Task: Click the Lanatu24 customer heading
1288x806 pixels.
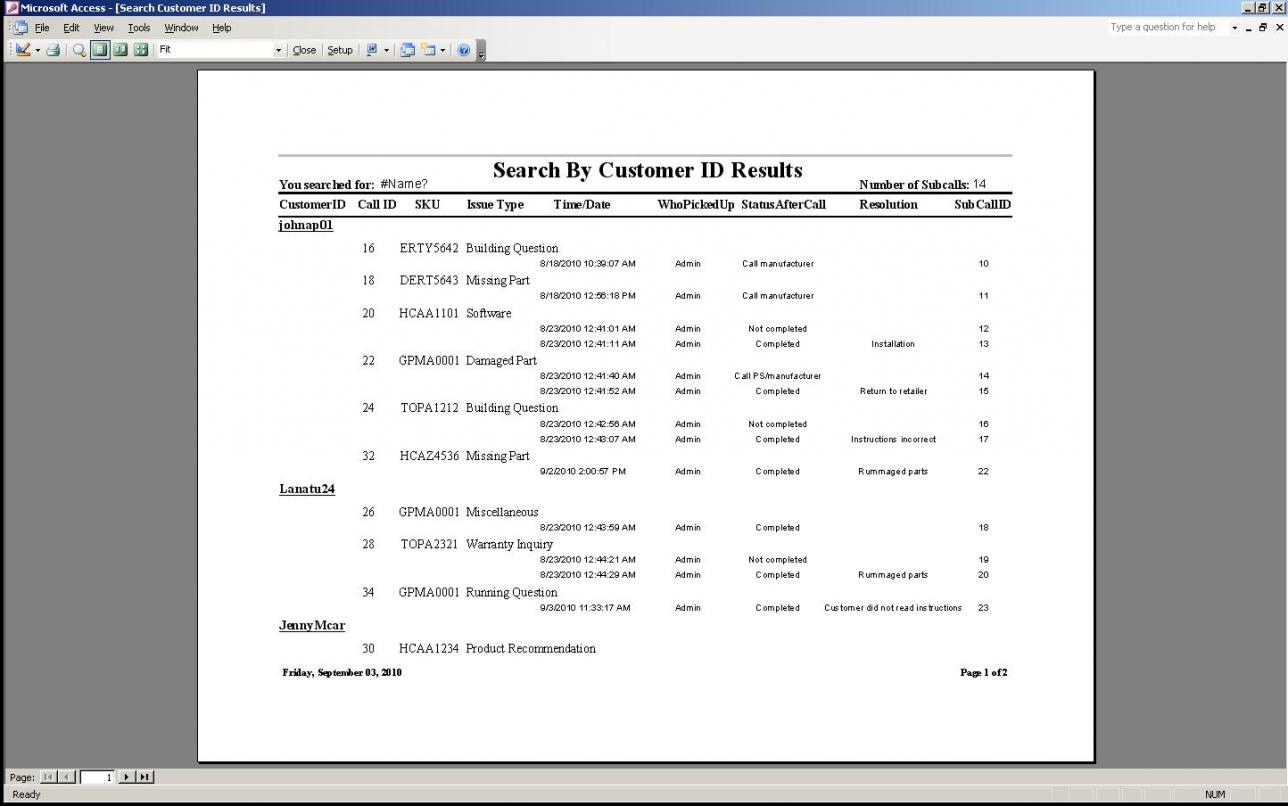Action: (x=306, y=489)
